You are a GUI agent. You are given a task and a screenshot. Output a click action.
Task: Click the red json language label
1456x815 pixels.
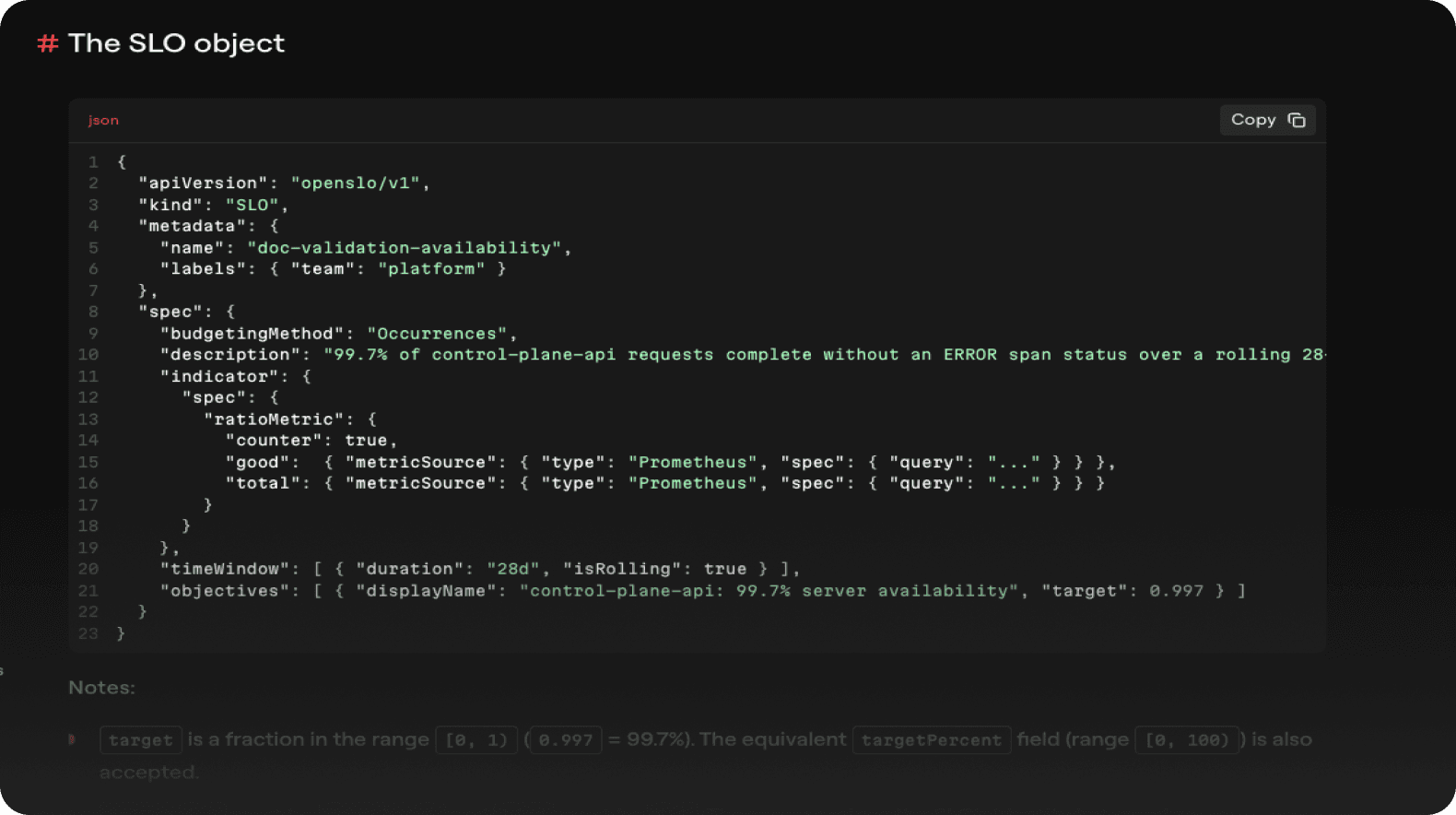pos(103,121)
